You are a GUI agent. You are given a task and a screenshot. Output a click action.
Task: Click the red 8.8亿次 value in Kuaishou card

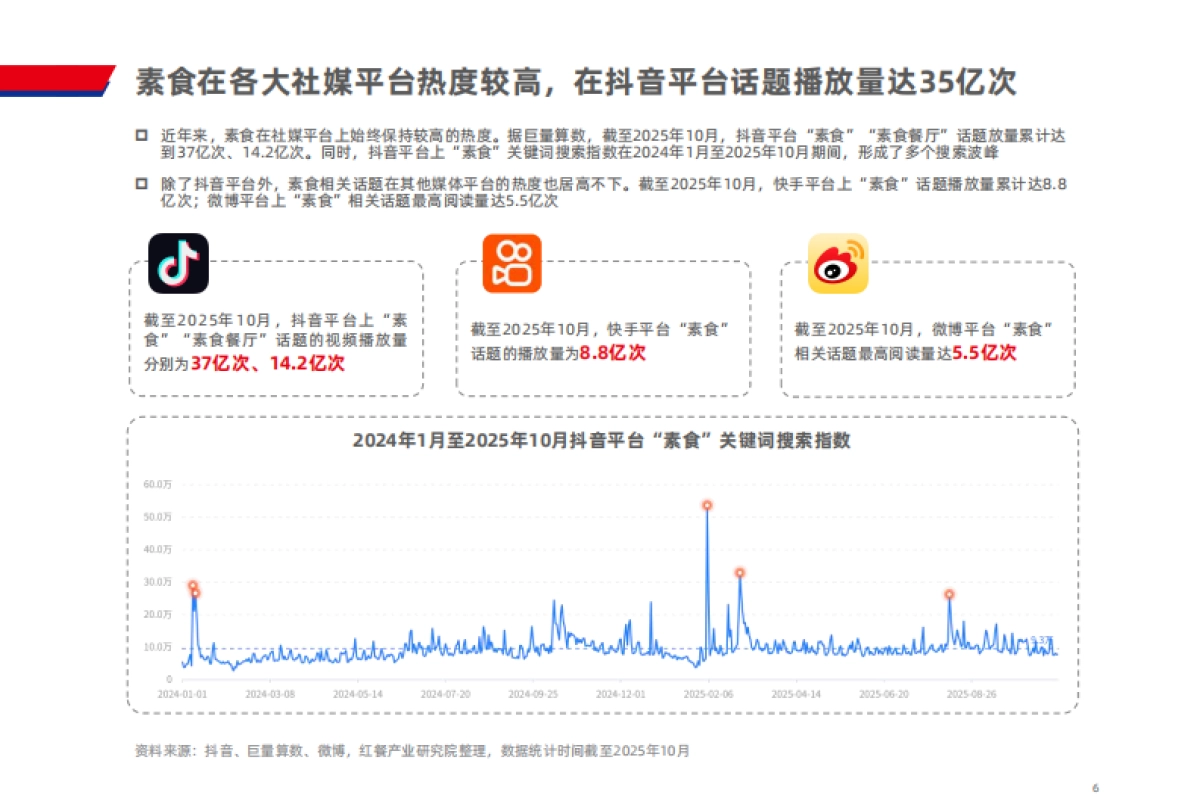[x=611, y=354]
